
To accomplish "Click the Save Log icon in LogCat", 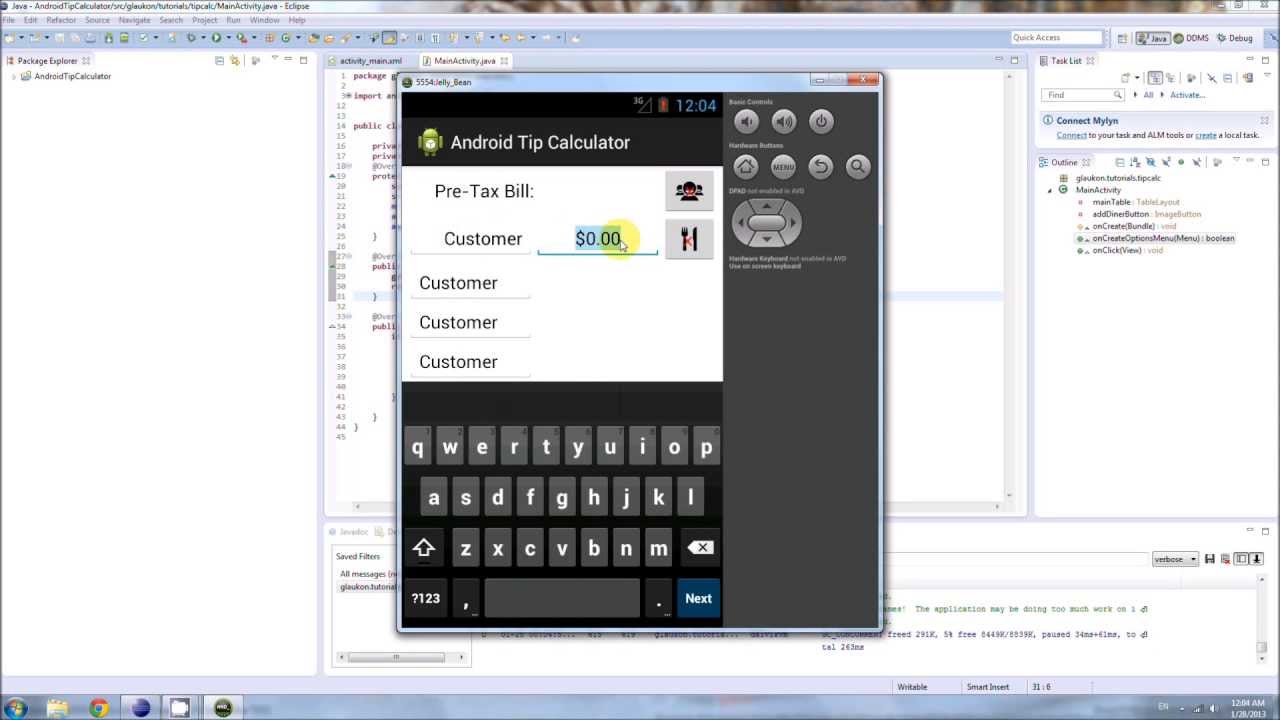I will [x=1209, y=559].
